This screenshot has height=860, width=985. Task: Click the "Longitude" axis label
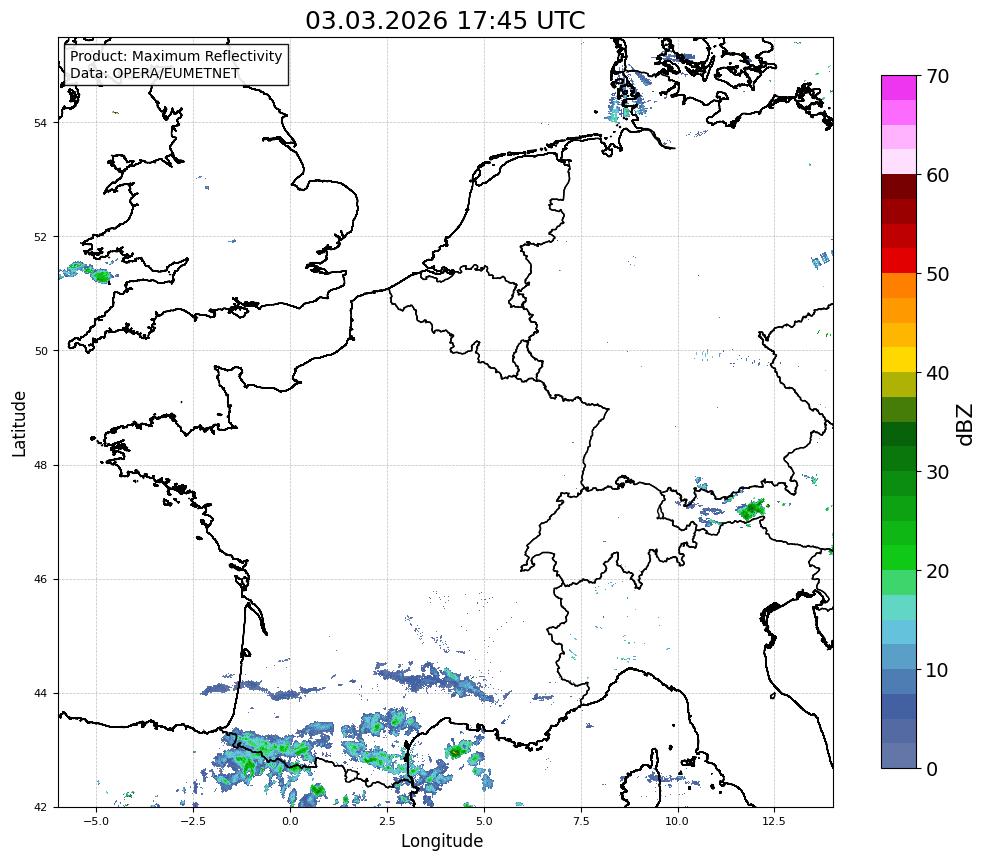(442, 841)
